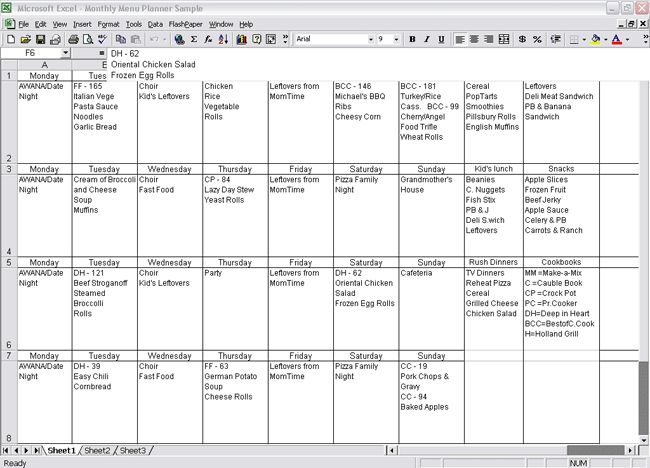Click the previous sheet navigation arrow
This screenshot has width=650, height=468.
pos(16,451)
